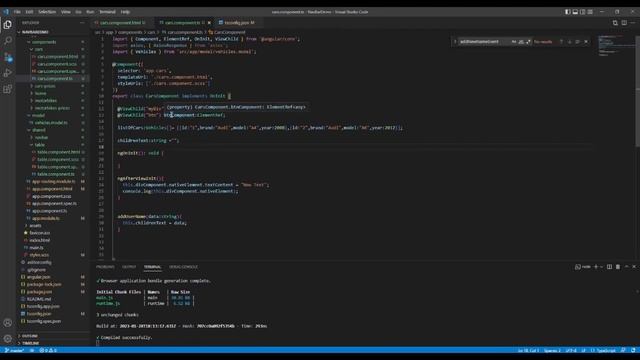This screenshot has width=640, height=360.
Task: Open editor More Actions ellipsis
Action: (x=633, y=23)
